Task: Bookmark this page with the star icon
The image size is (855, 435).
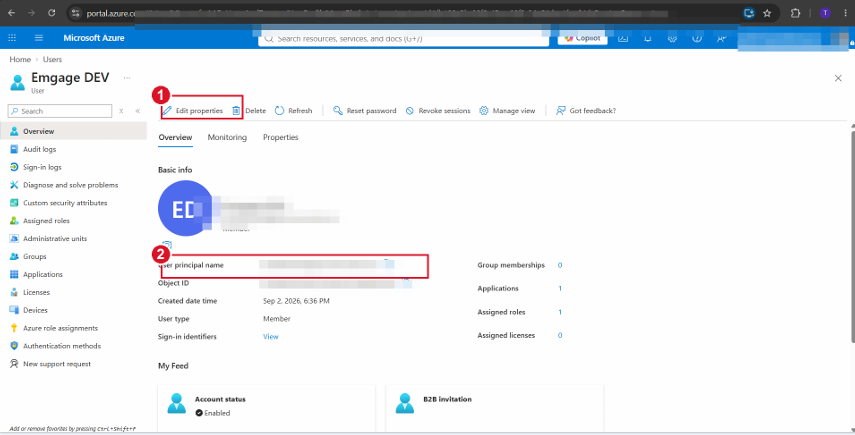Action: (x=767, y=13)
